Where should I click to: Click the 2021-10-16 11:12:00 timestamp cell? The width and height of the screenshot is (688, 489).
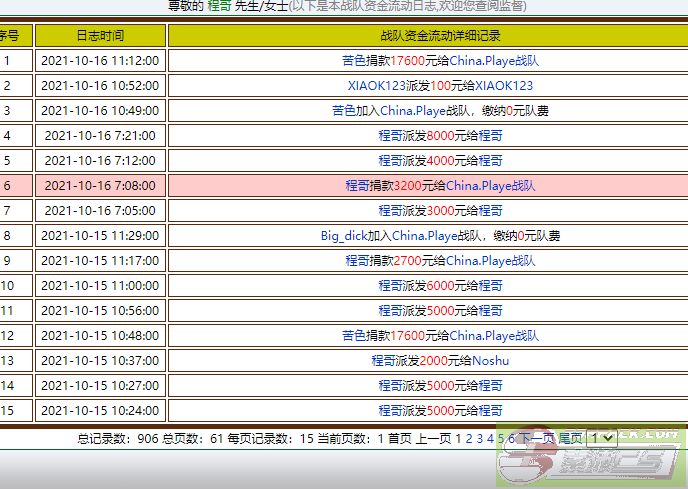[100, 60]
